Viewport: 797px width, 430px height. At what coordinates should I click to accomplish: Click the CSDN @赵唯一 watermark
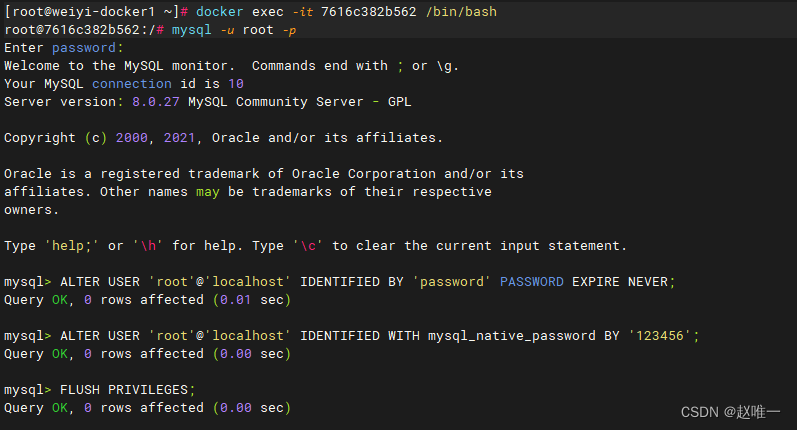point(733,412)
